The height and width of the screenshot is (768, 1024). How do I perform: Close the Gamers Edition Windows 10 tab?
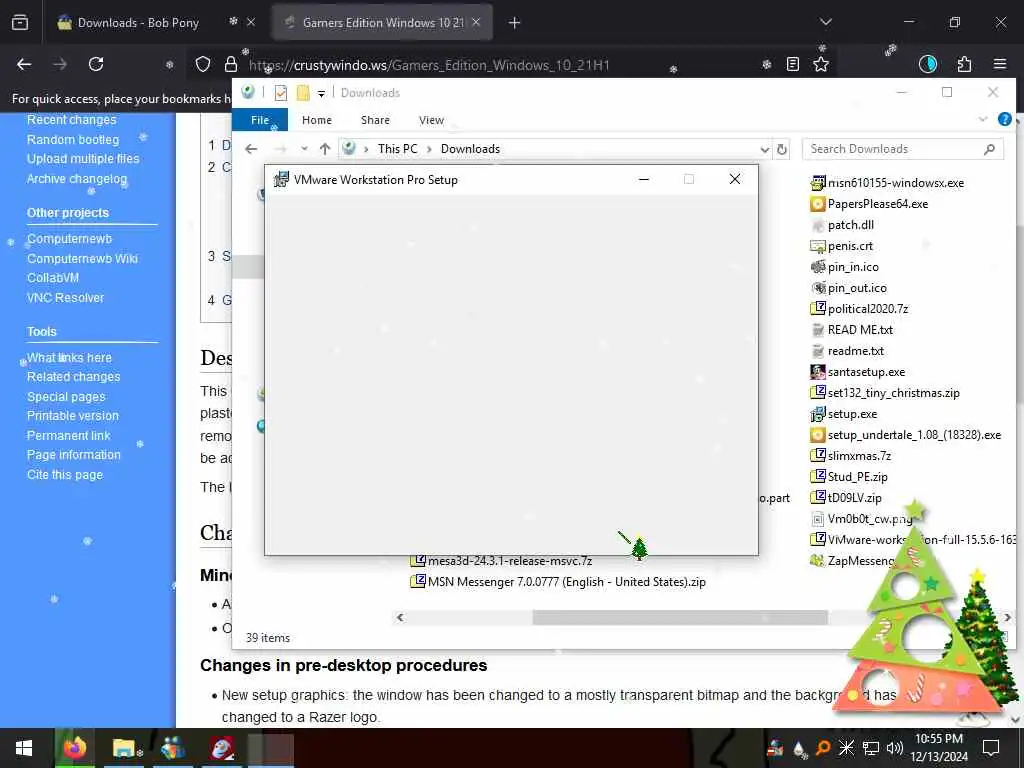pos(476,22)
